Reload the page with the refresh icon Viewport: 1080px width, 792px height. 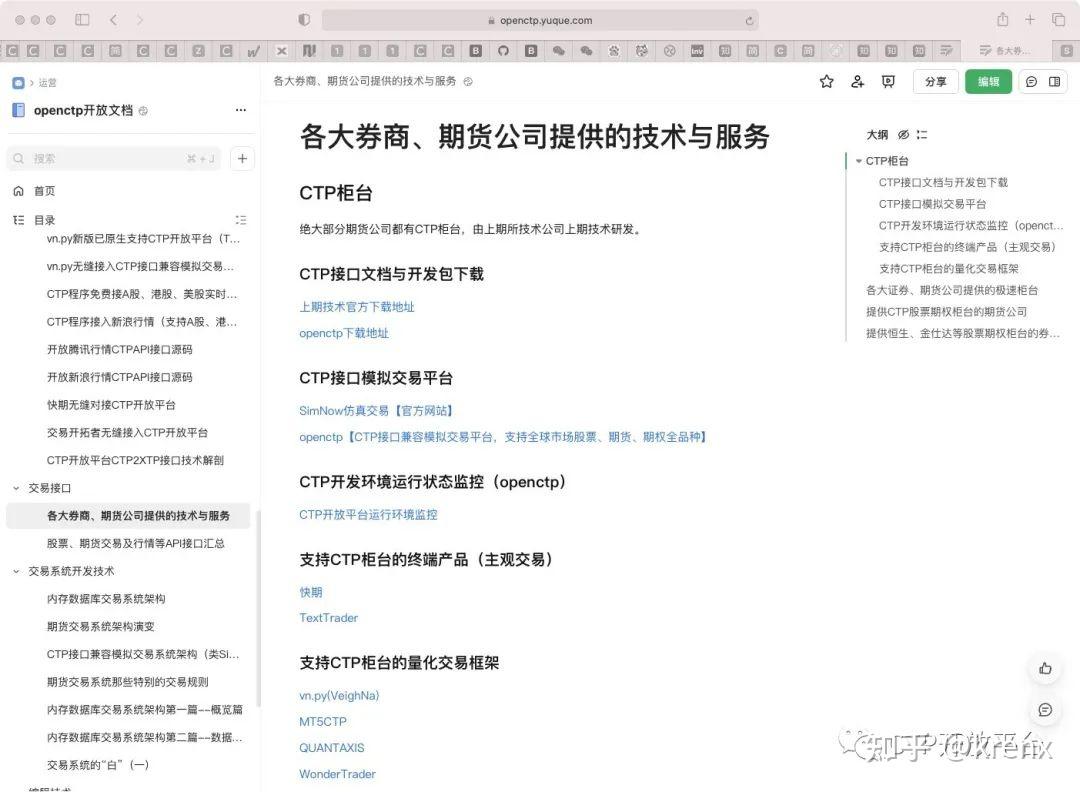point(749,21)
